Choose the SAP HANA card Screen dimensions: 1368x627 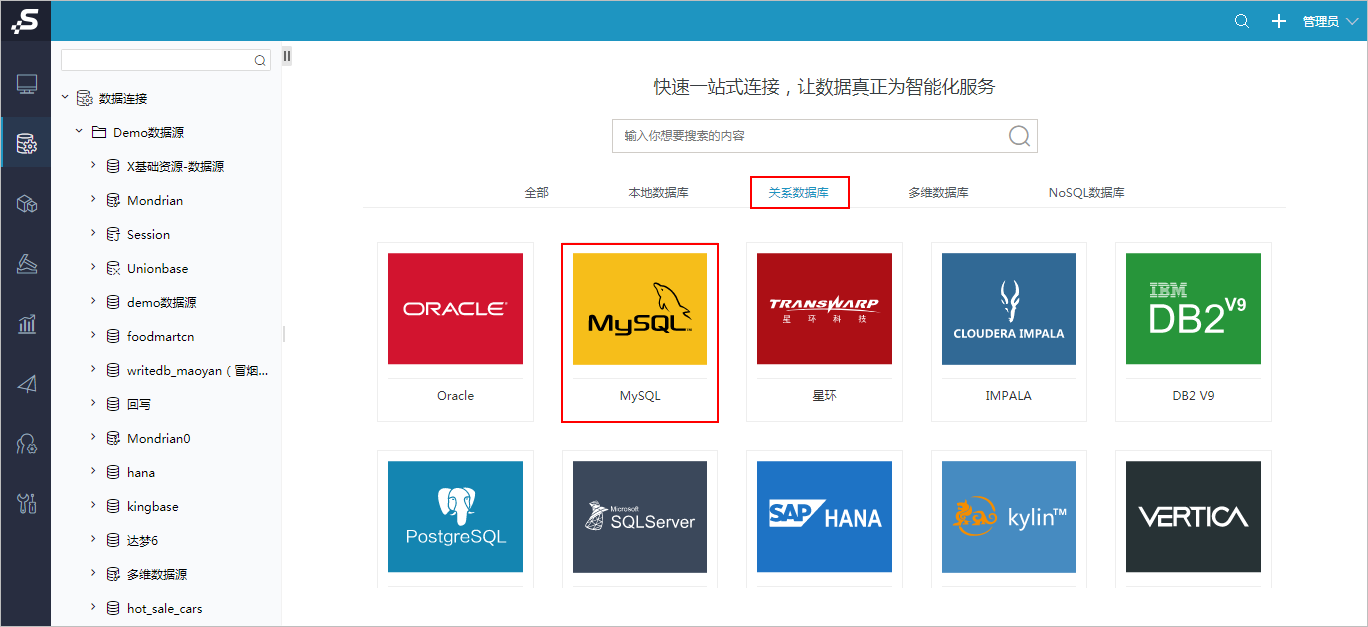pyautogui.click(x=824, y=518)
